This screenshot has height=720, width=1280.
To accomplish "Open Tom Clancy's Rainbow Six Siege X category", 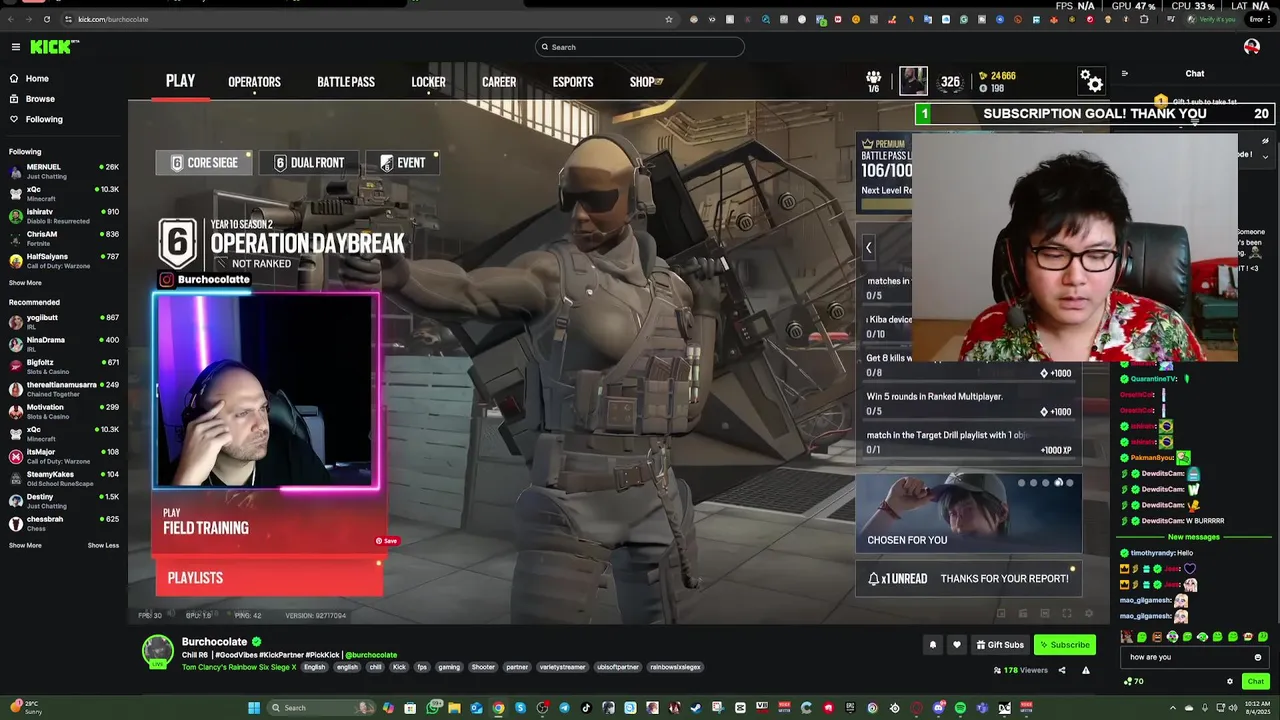I will (x=239, y=667).
